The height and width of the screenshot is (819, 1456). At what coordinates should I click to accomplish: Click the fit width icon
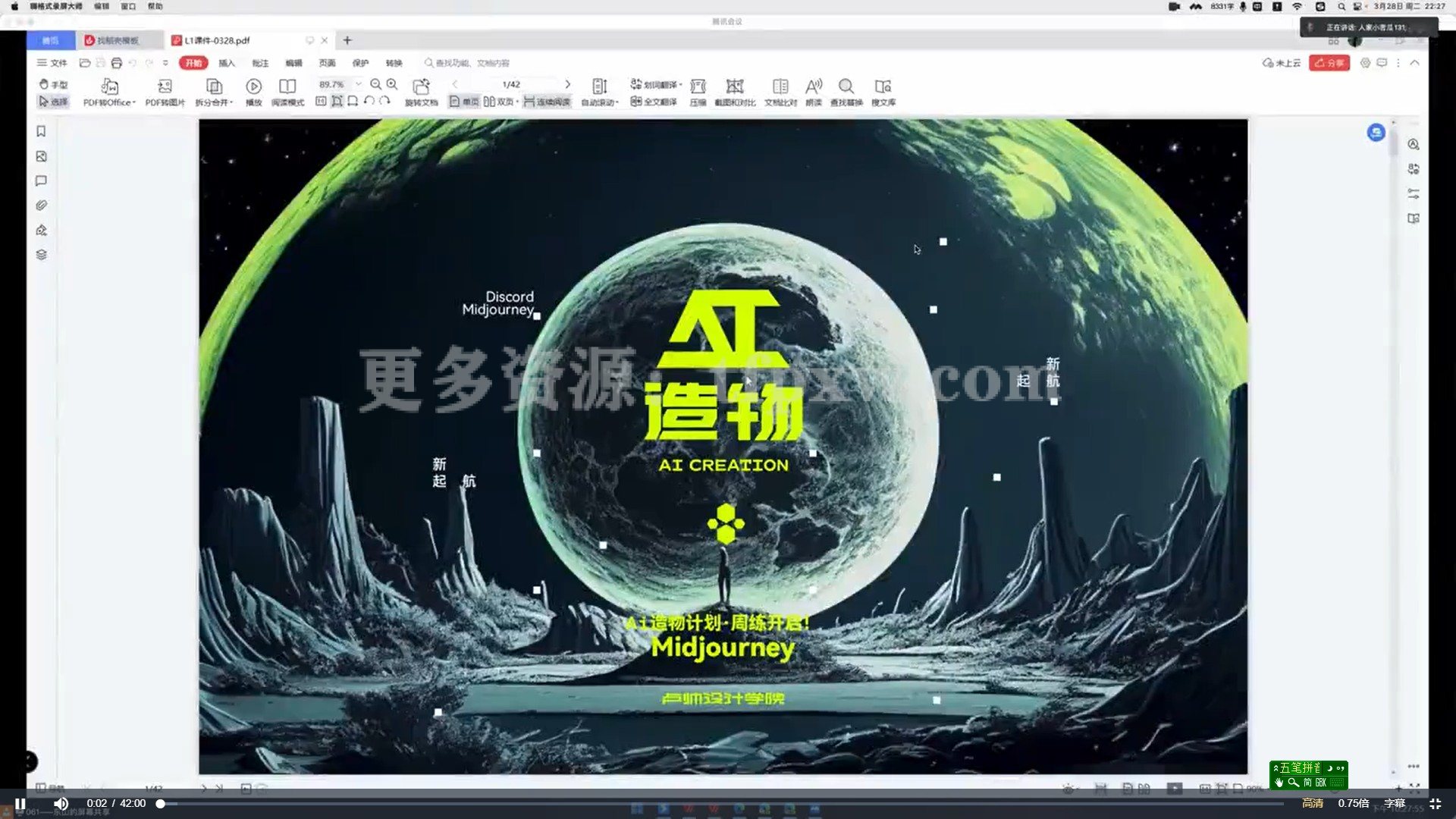click(x=353, y=101)
